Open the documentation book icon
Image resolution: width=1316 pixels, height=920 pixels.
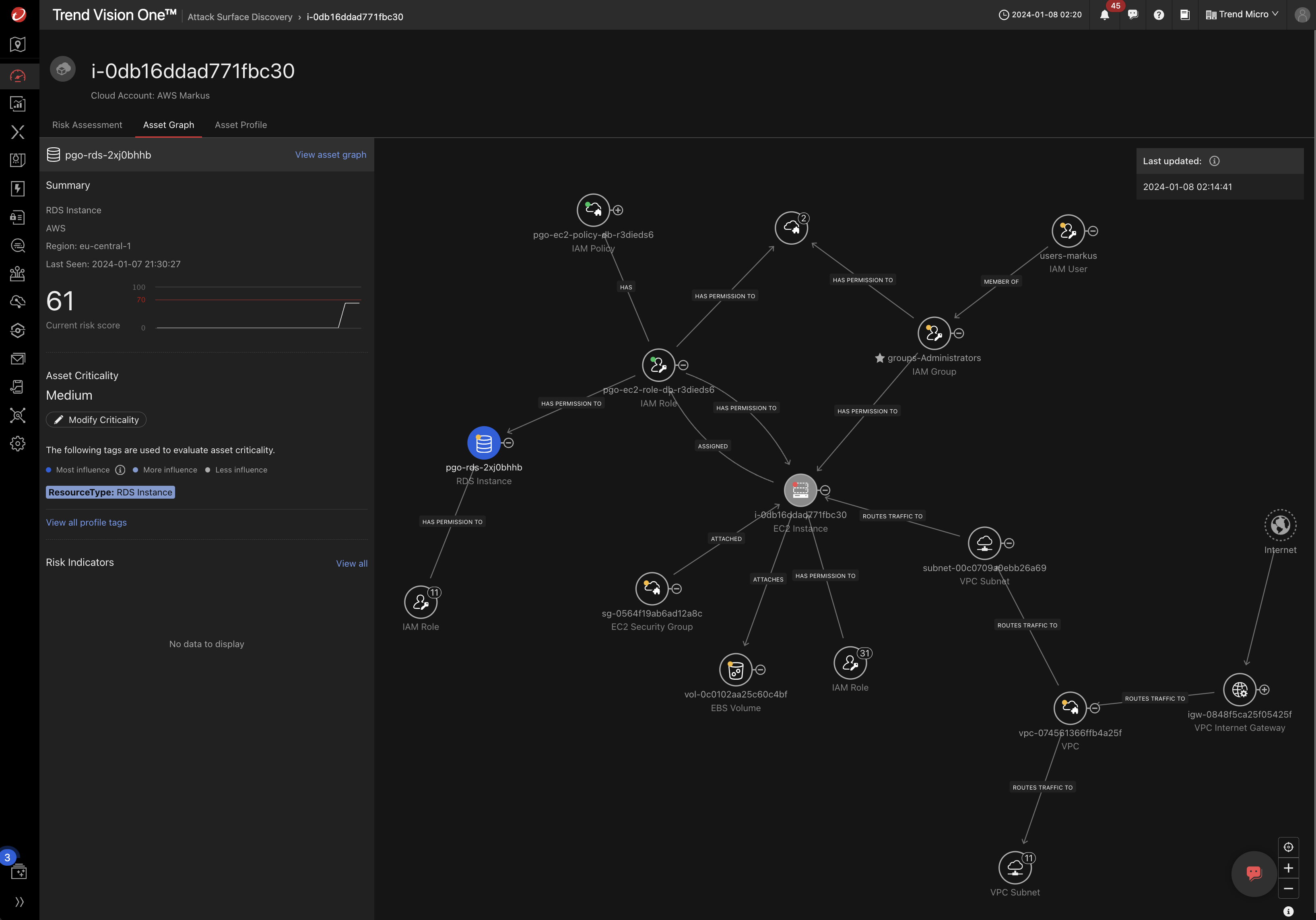coord(1185,15)
